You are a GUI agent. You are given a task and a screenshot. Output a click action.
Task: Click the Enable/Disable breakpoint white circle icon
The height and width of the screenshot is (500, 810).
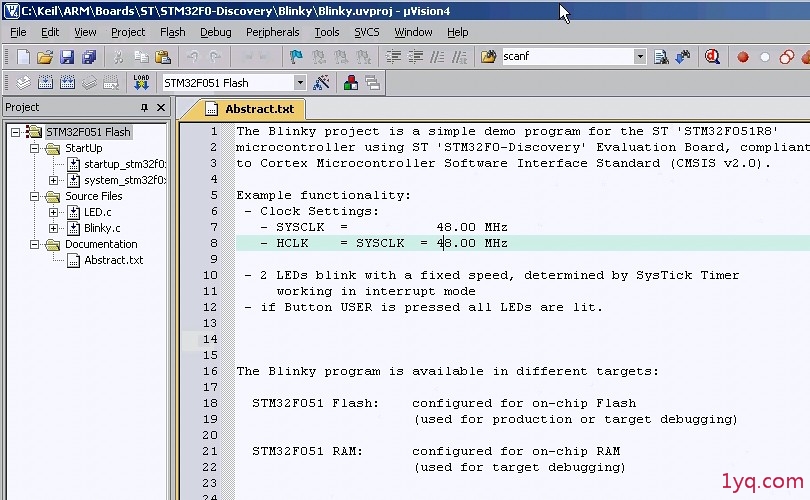(765, 57)
